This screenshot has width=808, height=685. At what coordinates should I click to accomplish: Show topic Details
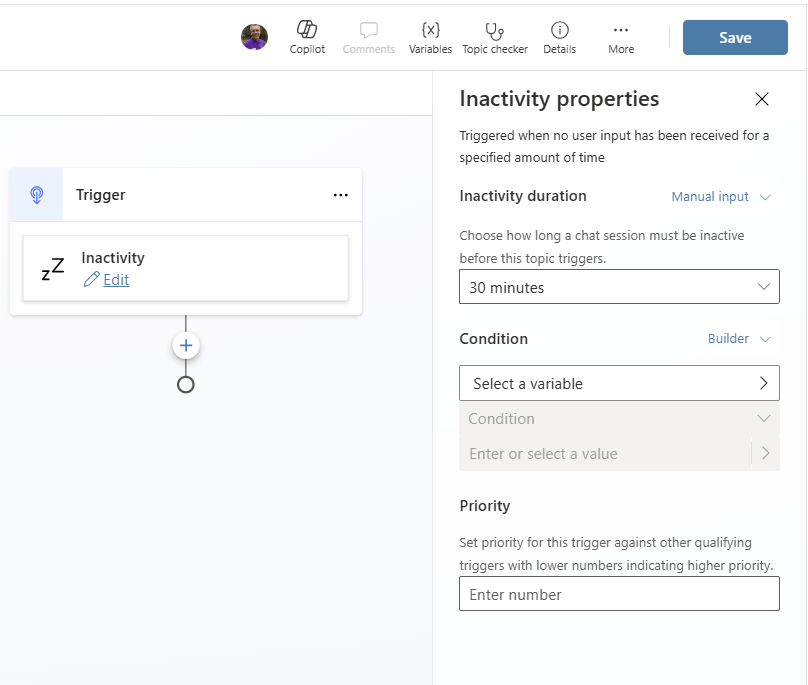[x=559, y=37]
